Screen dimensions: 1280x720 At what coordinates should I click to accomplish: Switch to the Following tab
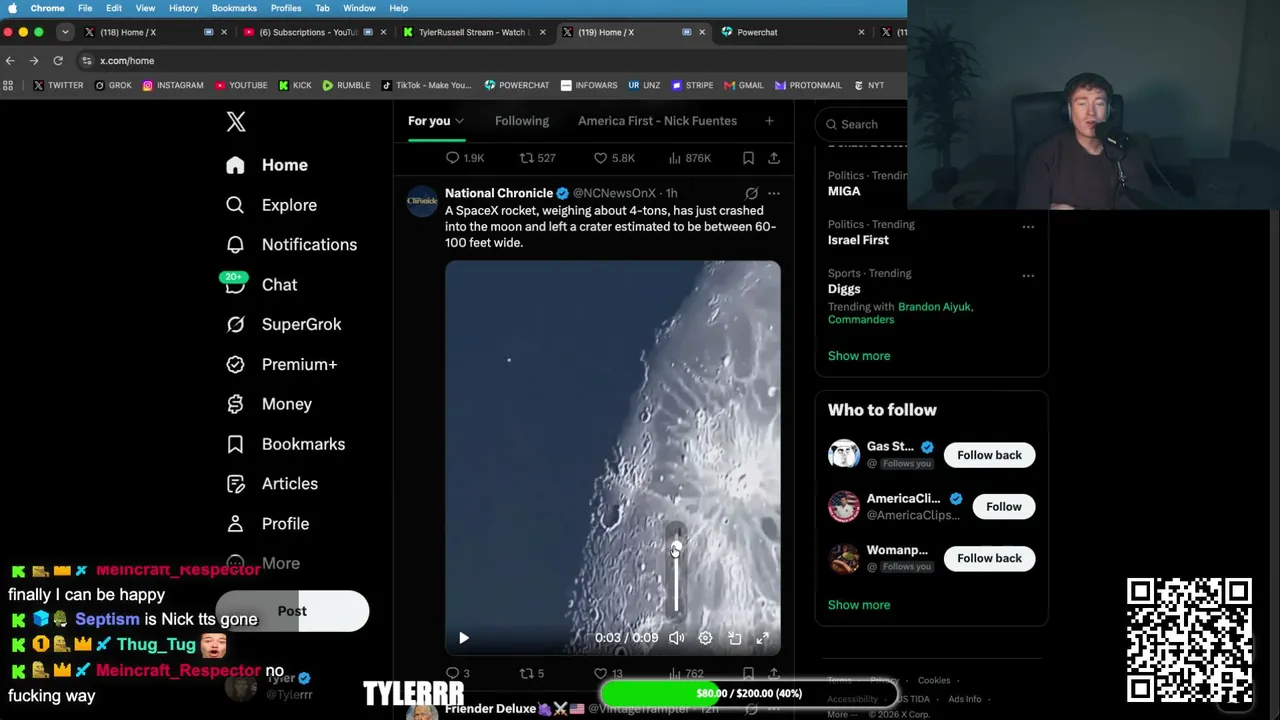point(522,121)
